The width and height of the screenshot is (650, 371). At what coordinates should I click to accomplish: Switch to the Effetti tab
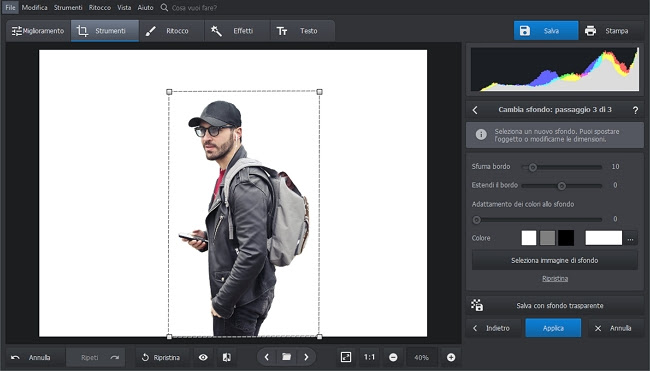pos(237,31)
